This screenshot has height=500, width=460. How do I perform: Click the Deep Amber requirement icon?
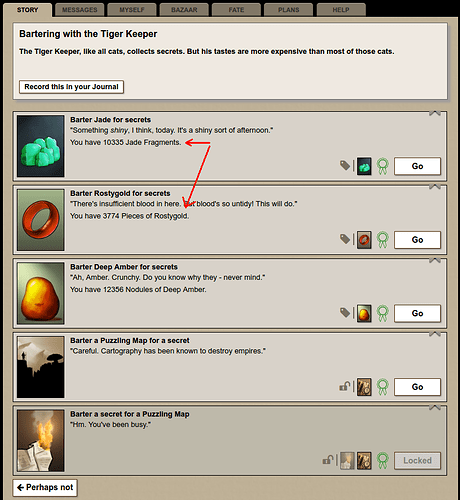pyautogui.click(x=364, y=313)
